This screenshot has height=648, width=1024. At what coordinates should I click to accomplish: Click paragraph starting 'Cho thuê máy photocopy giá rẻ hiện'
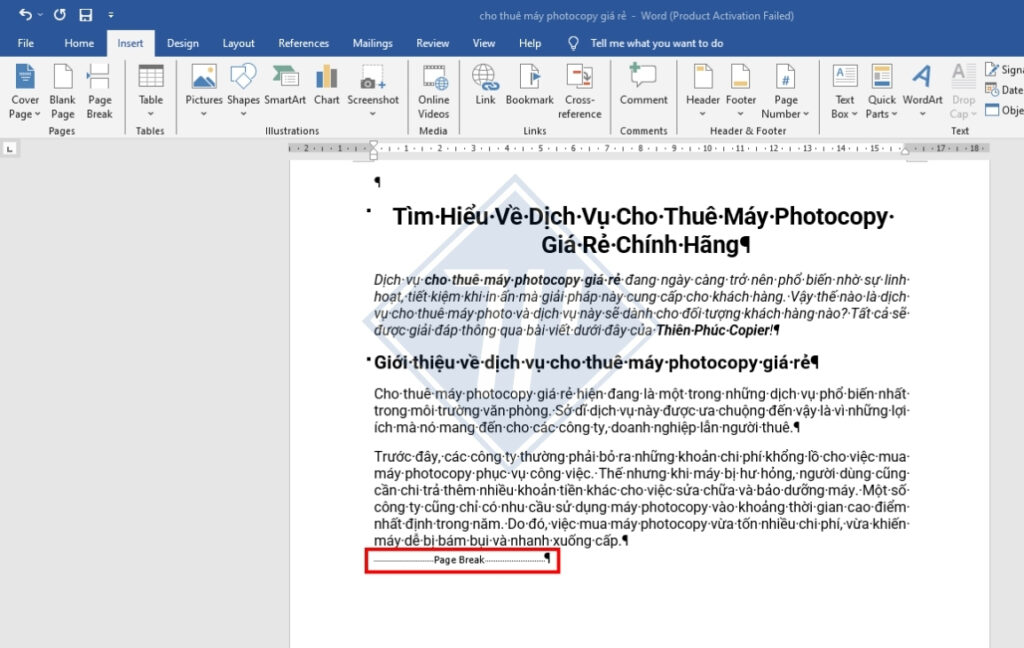pos(641,410)
